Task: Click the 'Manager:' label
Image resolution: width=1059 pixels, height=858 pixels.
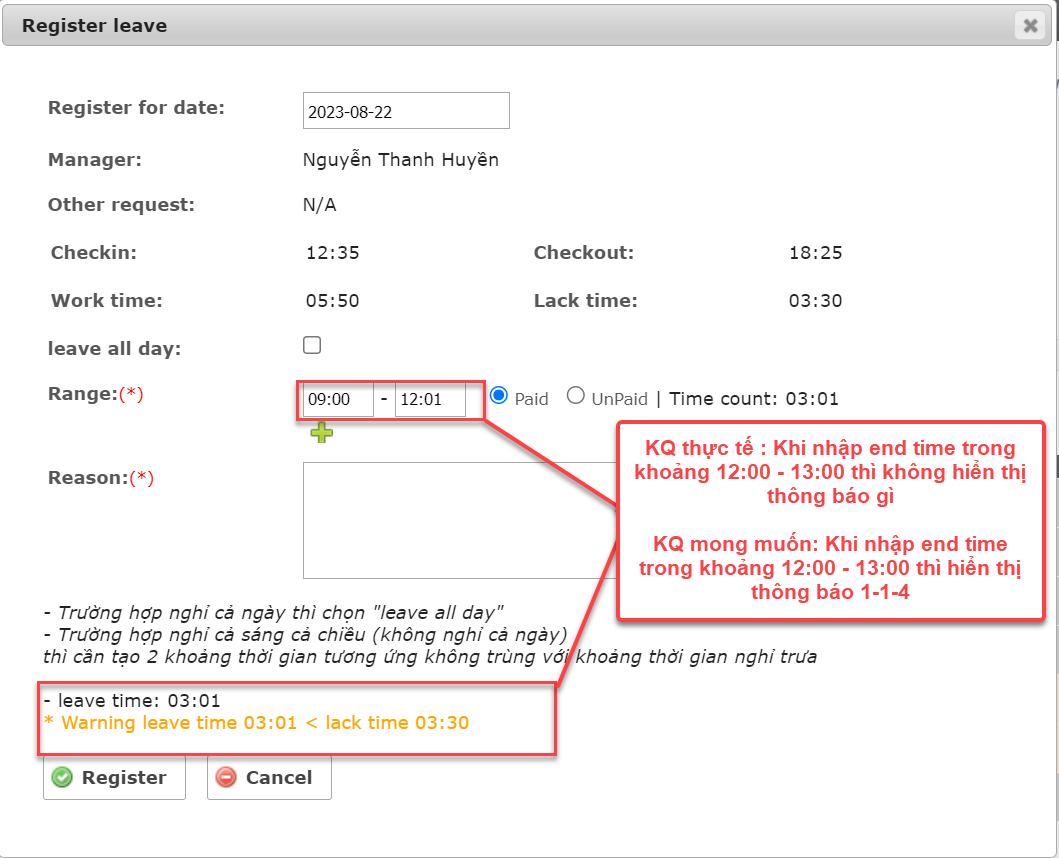Action: (x=95, y=160)
